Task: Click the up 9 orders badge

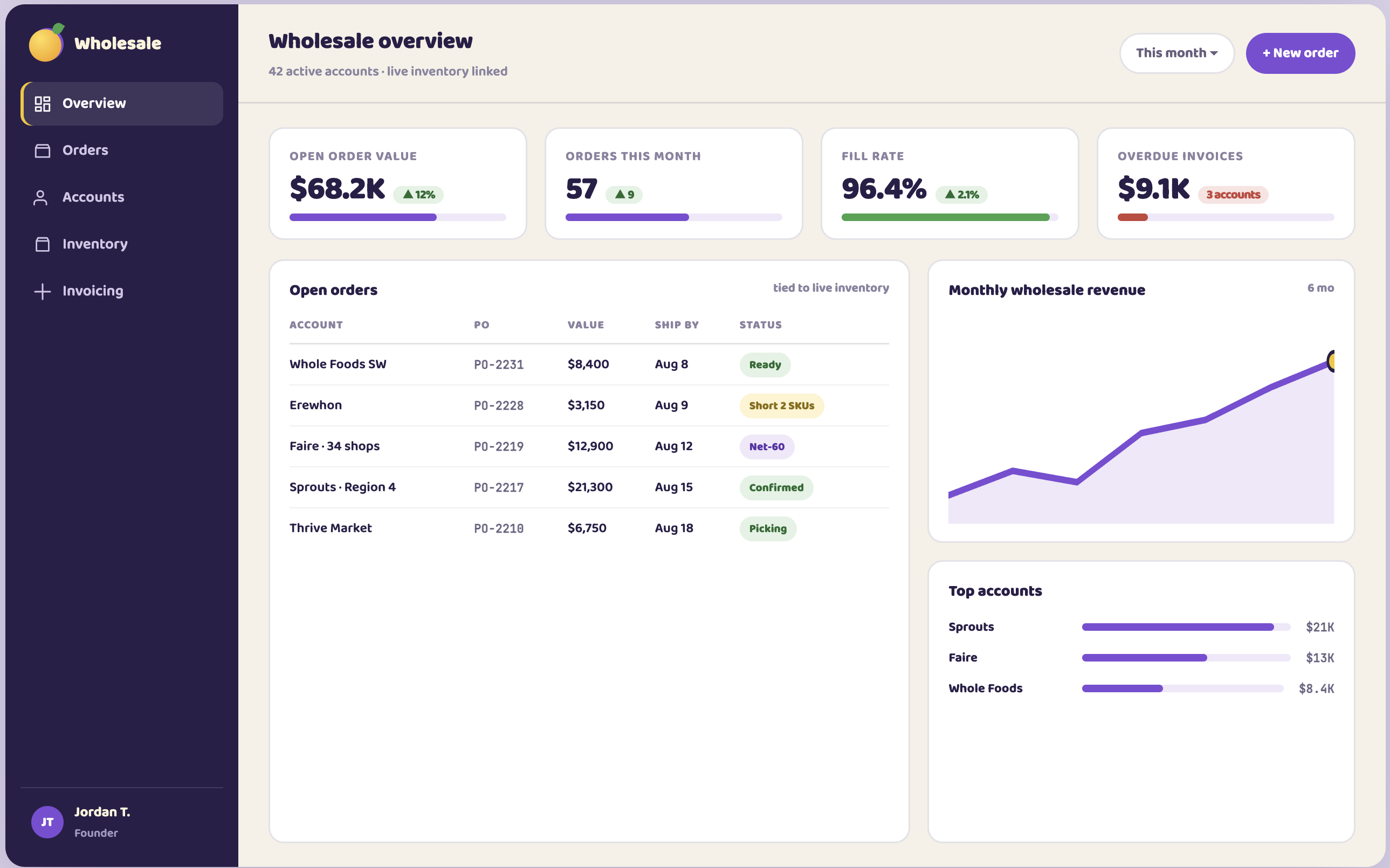Action: coord(624,195)
